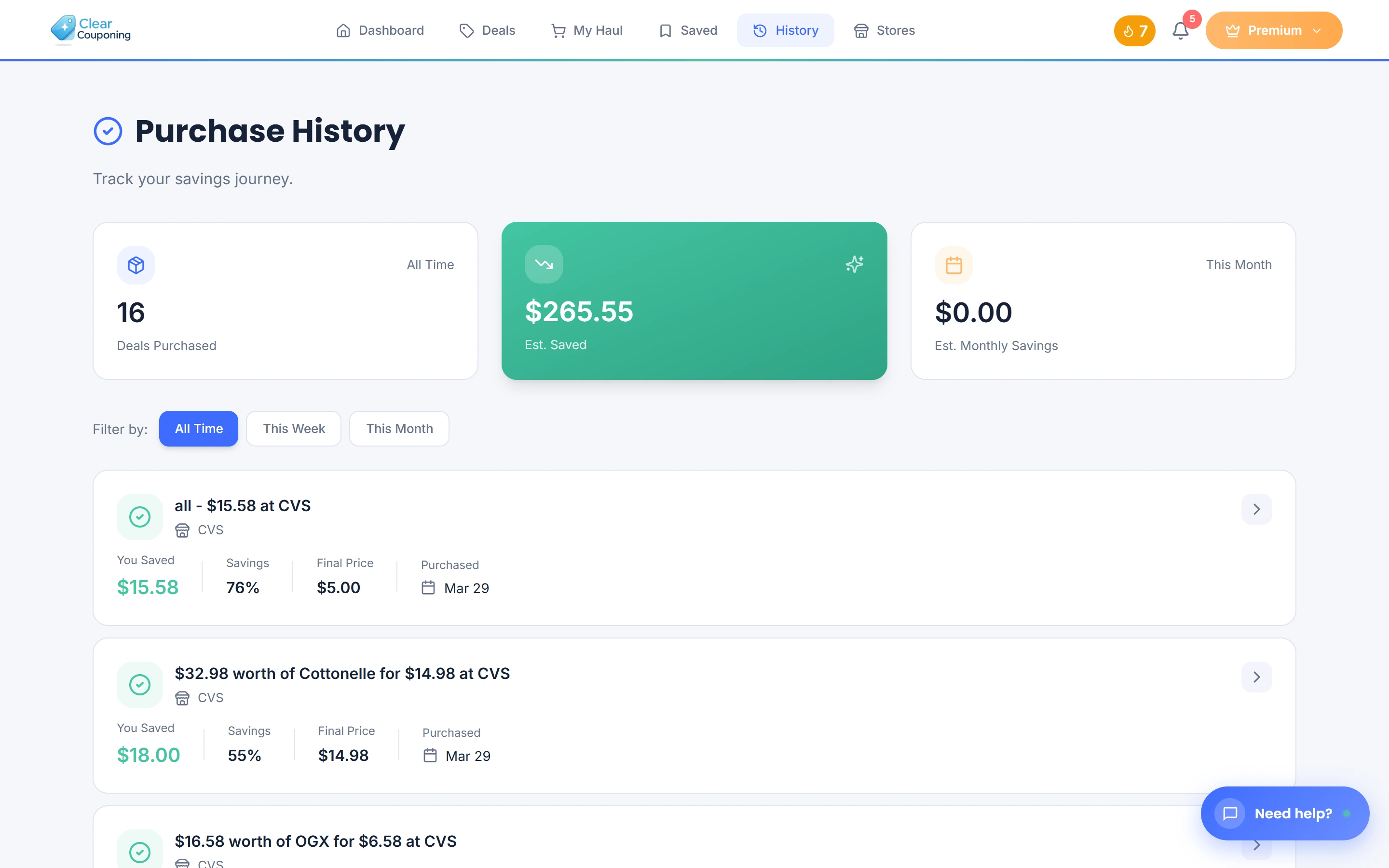Select the Saved bookmark icon
Viewport: 1389px width, 868px height.
pos(665,30)
